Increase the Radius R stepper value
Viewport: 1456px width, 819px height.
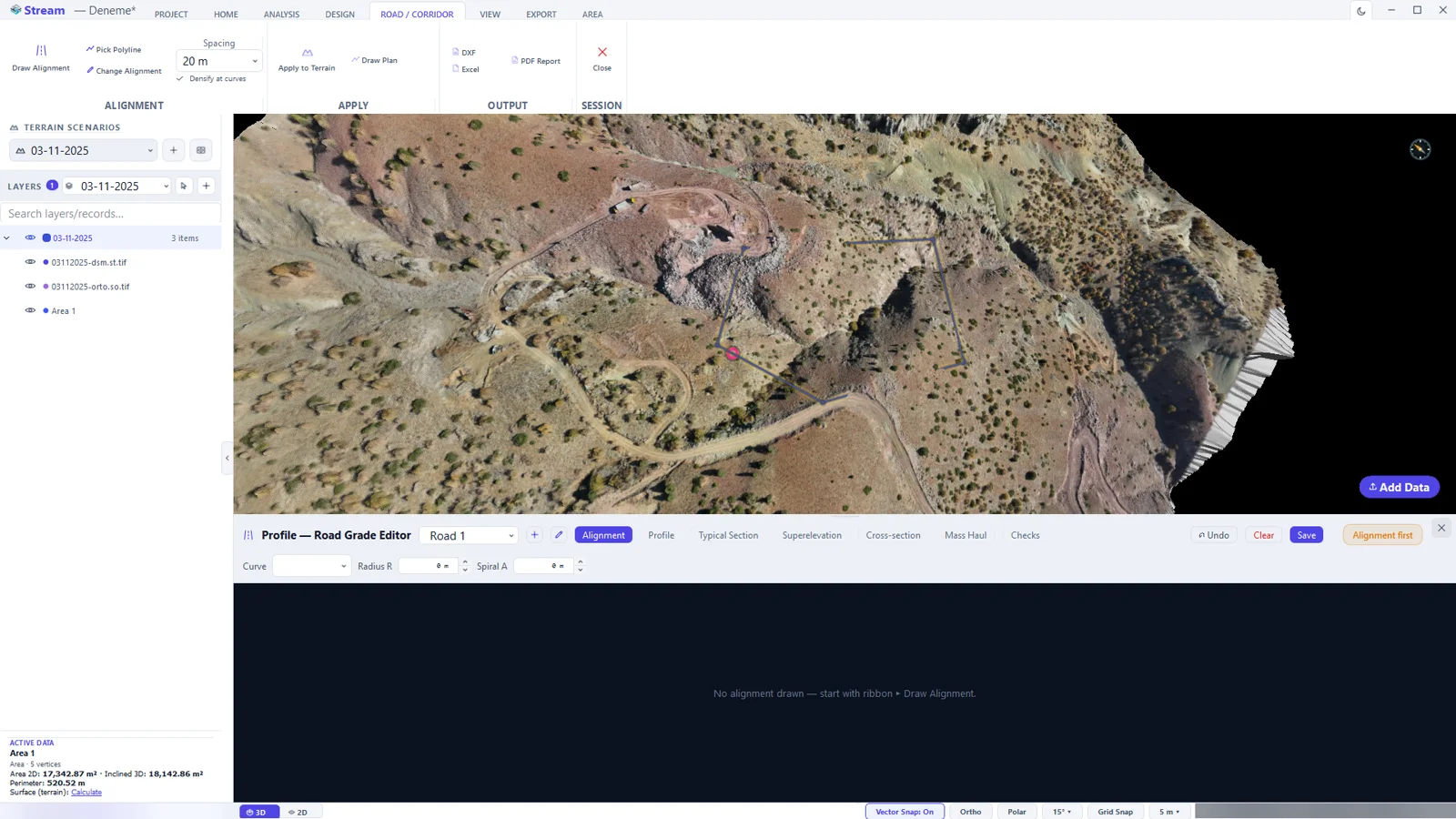[x=465, y=561]
